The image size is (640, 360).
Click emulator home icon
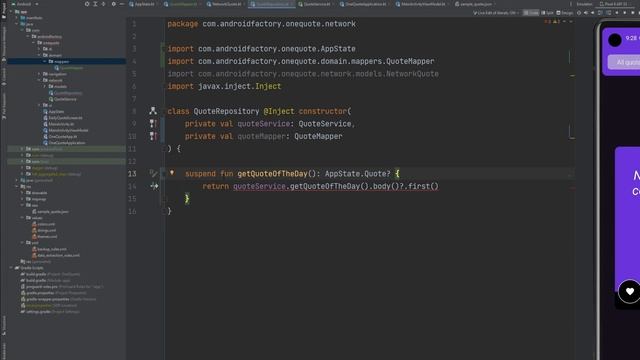(625, 13)
